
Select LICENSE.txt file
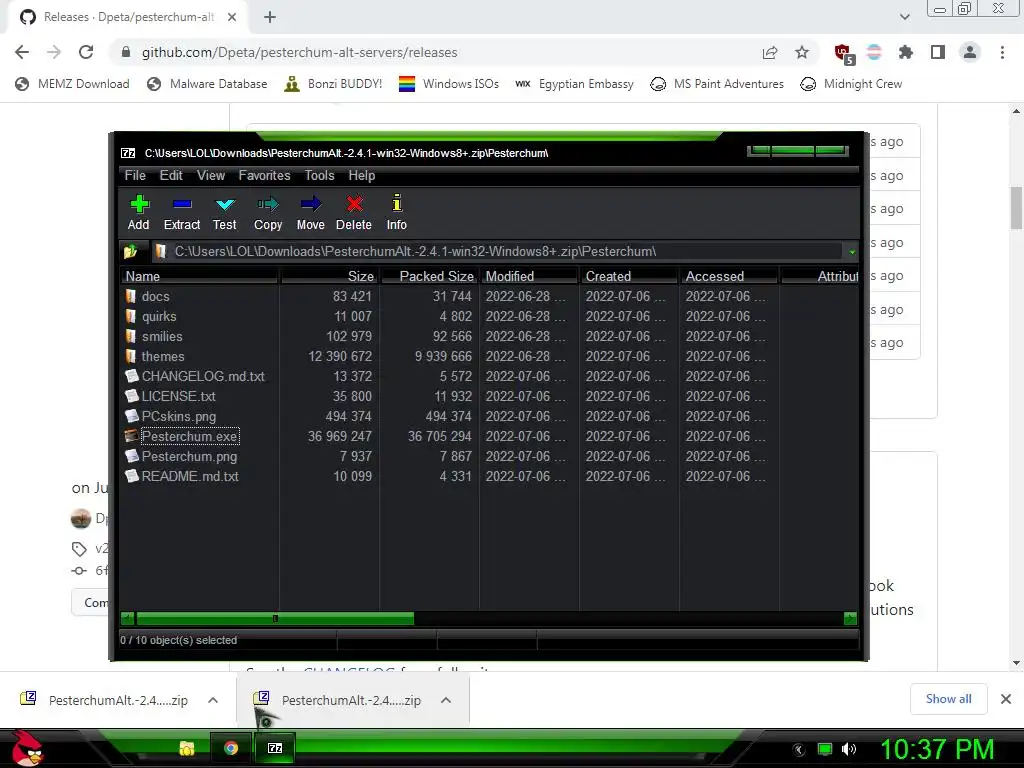pos(178,396)
